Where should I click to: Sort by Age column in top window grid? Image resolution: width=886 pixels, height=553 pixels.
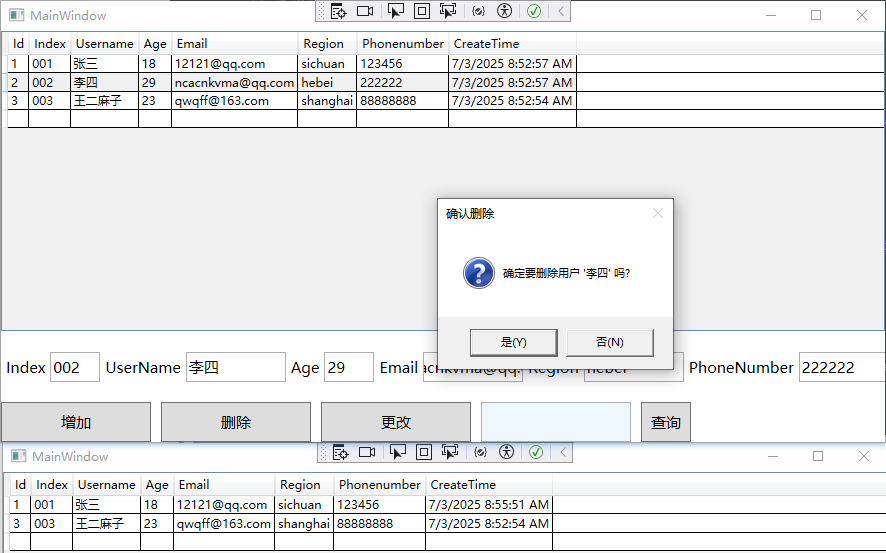[155, 43]
